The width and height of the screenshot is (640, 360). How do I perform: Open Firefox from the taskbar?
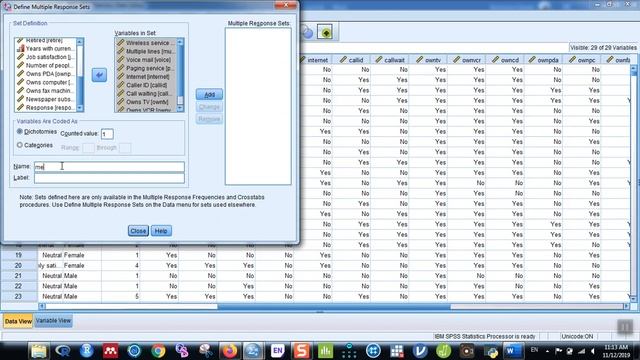point(230,351)
